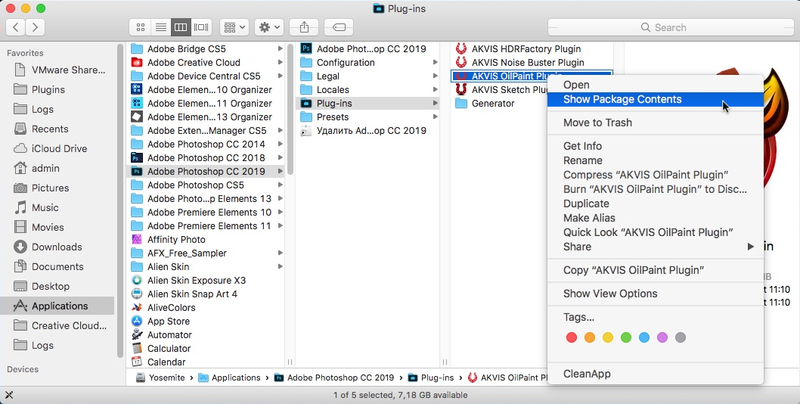The width and height of the screenshot is (800, 404).
Task: Go back with the Finder back arrow
Action: [16, 27]
